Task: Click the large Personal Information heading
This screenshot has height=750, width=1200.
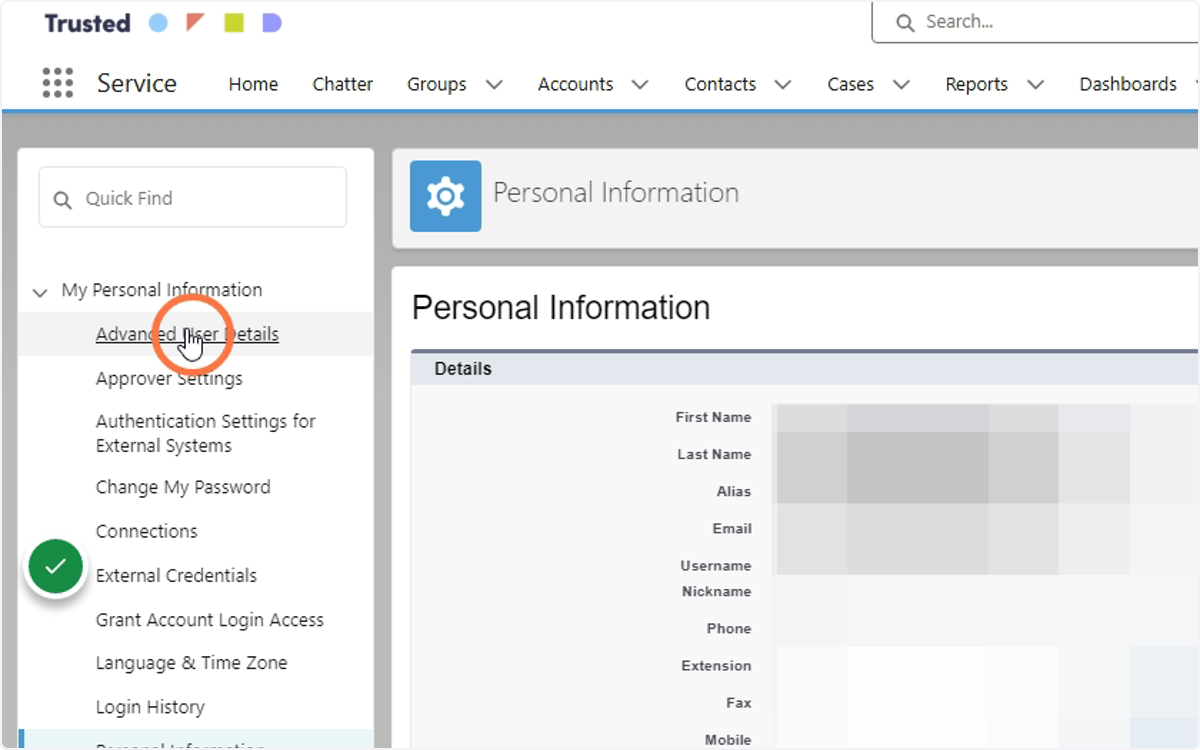Action: point(561,307)
